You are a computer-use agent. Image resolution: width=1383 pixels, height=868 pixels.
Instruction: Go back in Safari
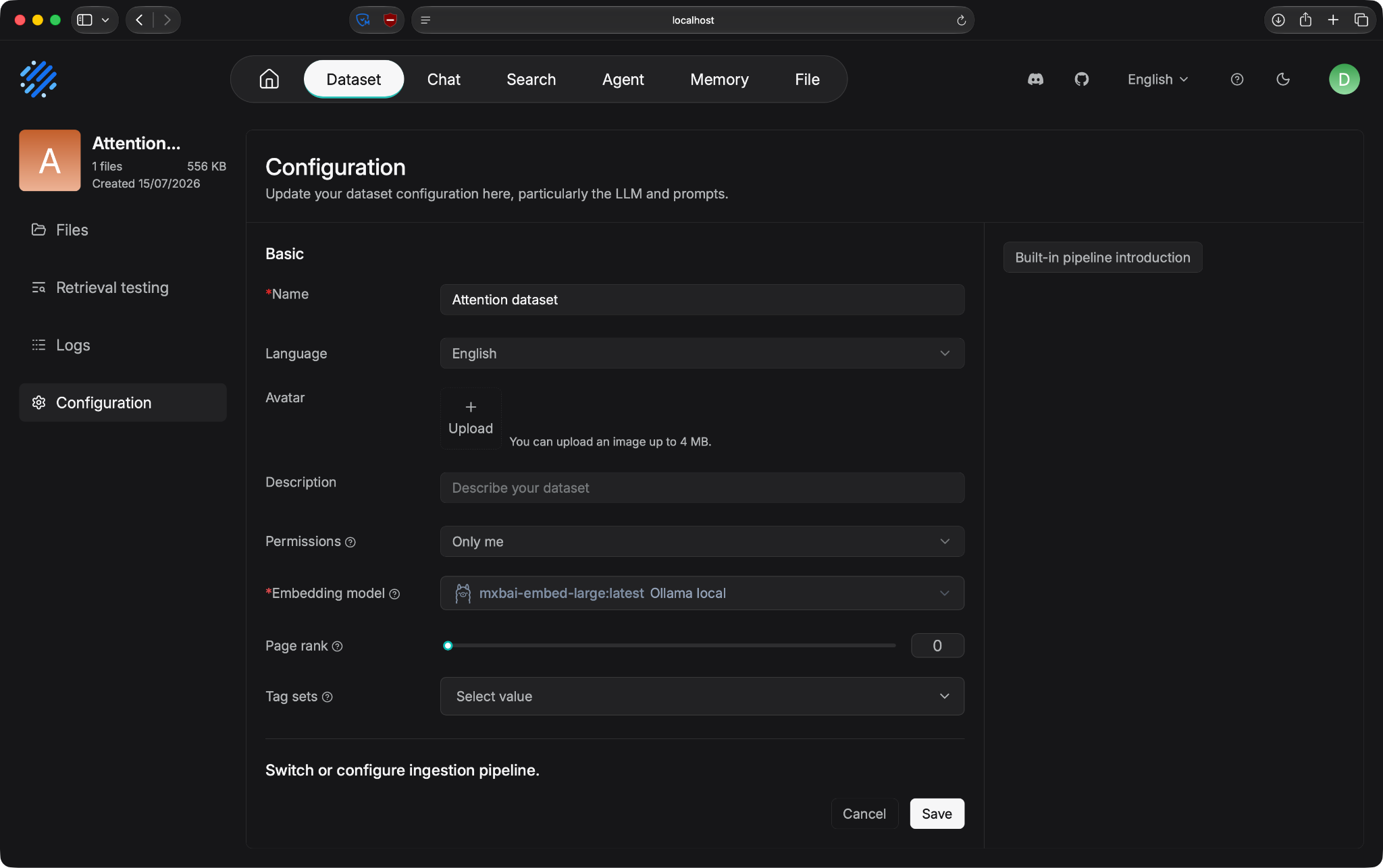[x=139, y=20]
